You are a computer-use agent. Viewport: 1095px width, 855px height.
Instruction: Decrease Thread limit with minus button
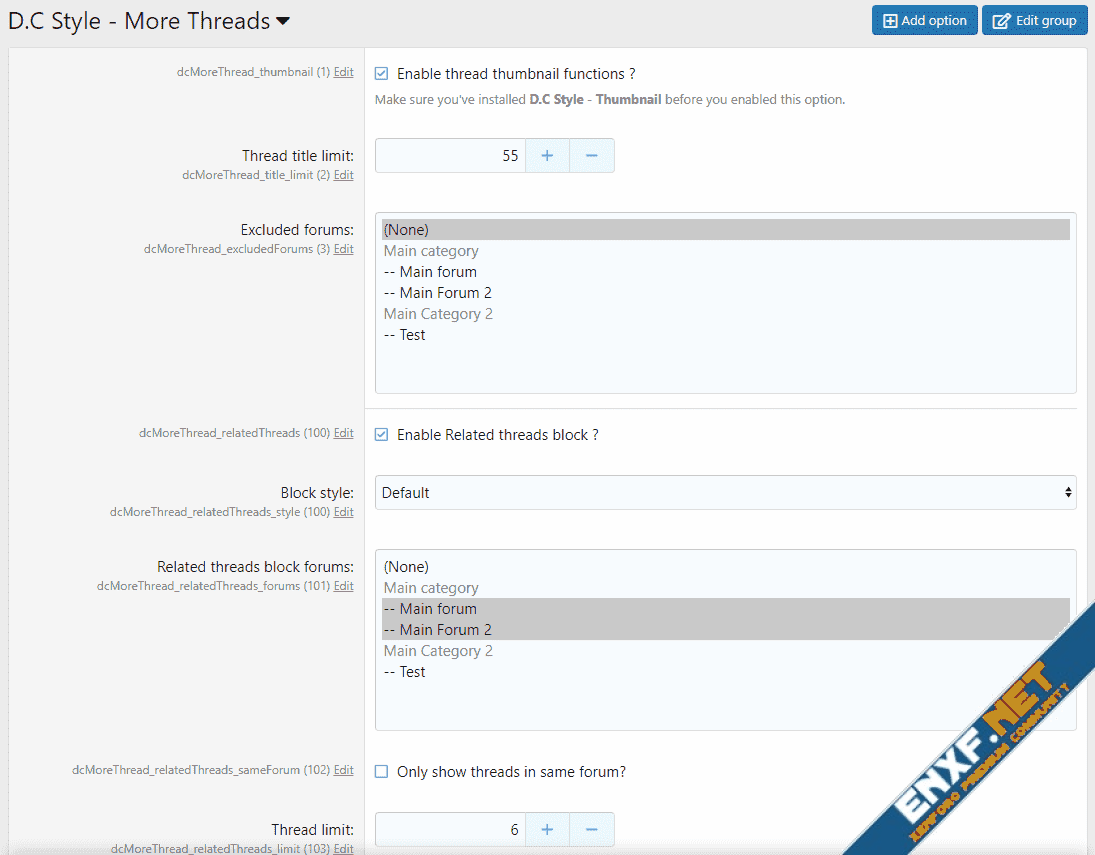point(591,830)
